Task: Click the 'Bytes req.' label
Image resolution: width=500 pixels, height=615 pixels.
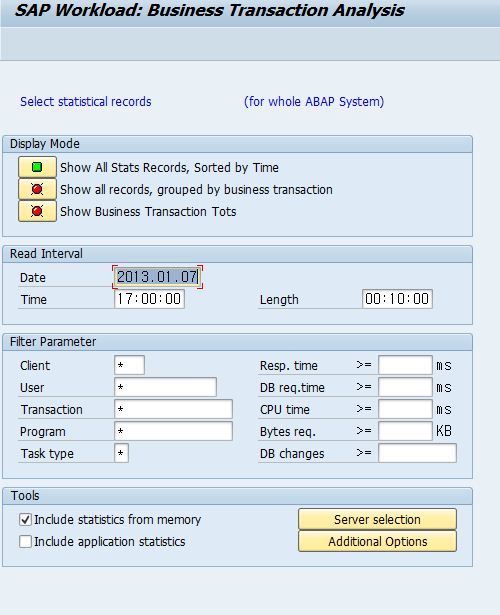Action: pyautogui.click(x=287, y=432)
